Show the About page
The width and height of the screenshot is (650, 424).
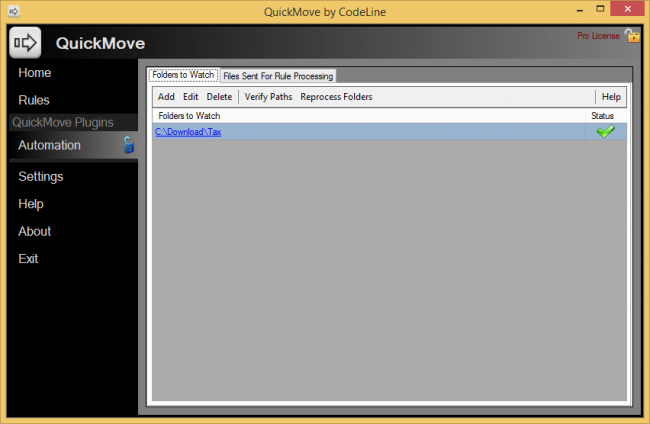point(34,231)
